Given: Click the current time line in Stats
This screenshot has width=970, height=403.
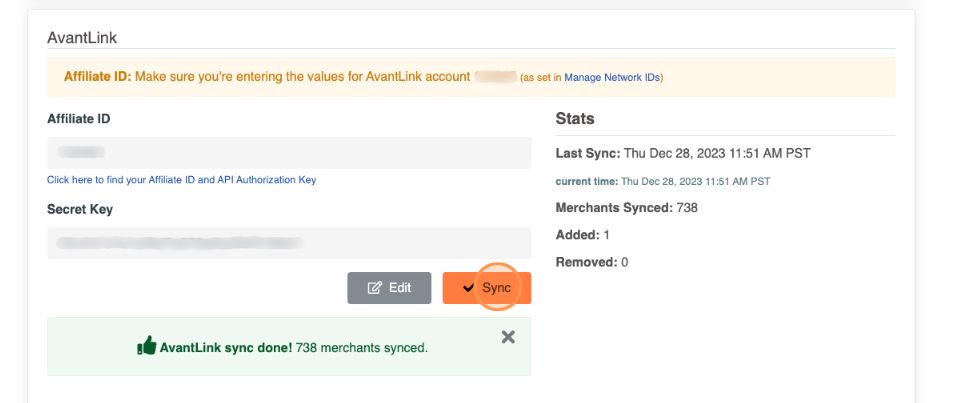Looking at the screenshot, I should click(x=662, y=181).
